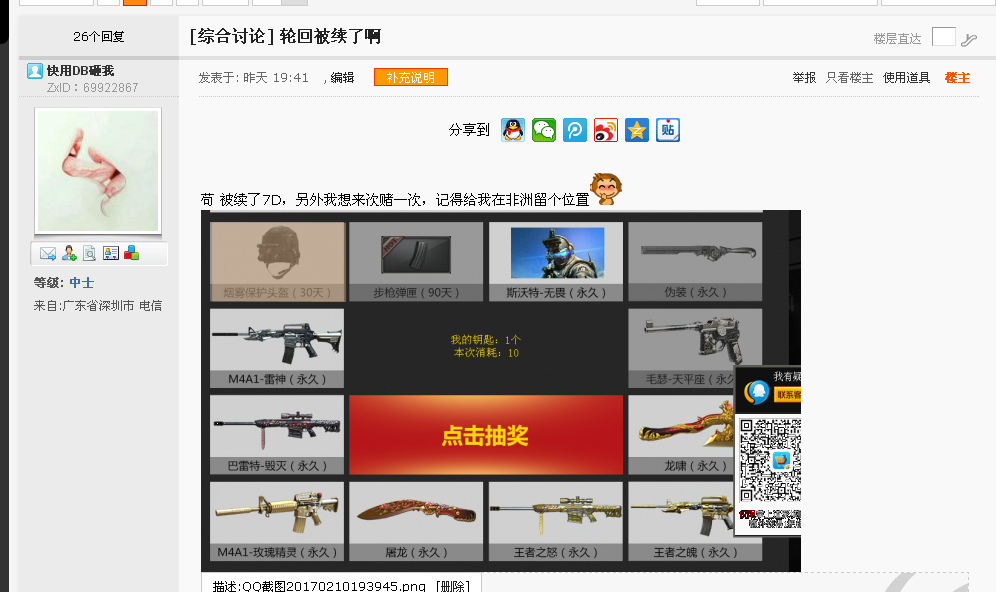Select the 王者之怒 (永久) prize
The height and width of the screenshot is (592, 996).
(x=556, y=521)
